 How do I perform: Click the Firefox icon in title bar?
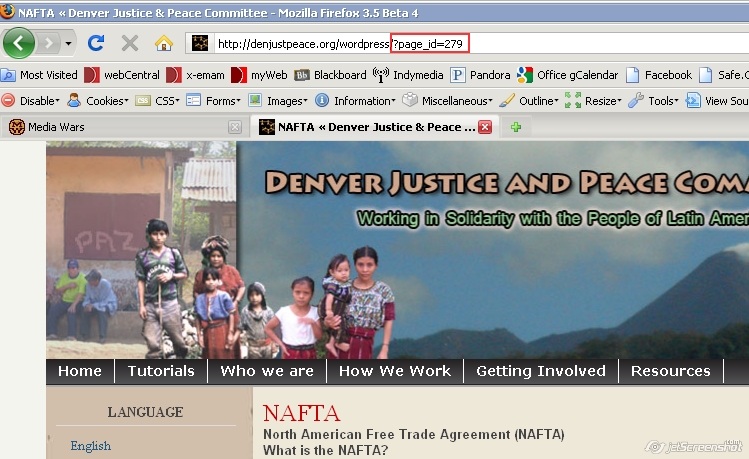[7, 11]
